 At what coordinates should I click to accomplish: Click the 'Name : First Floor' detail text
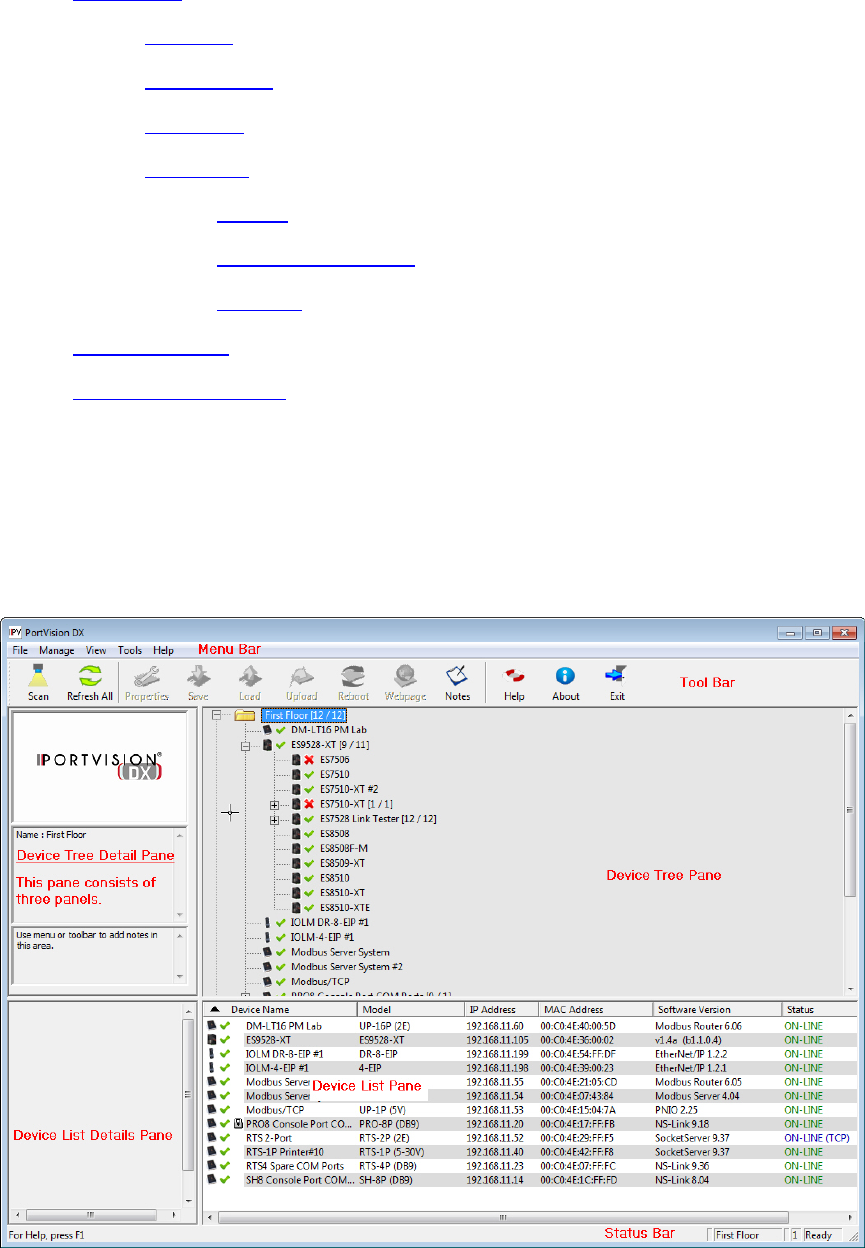coord(52,833)
